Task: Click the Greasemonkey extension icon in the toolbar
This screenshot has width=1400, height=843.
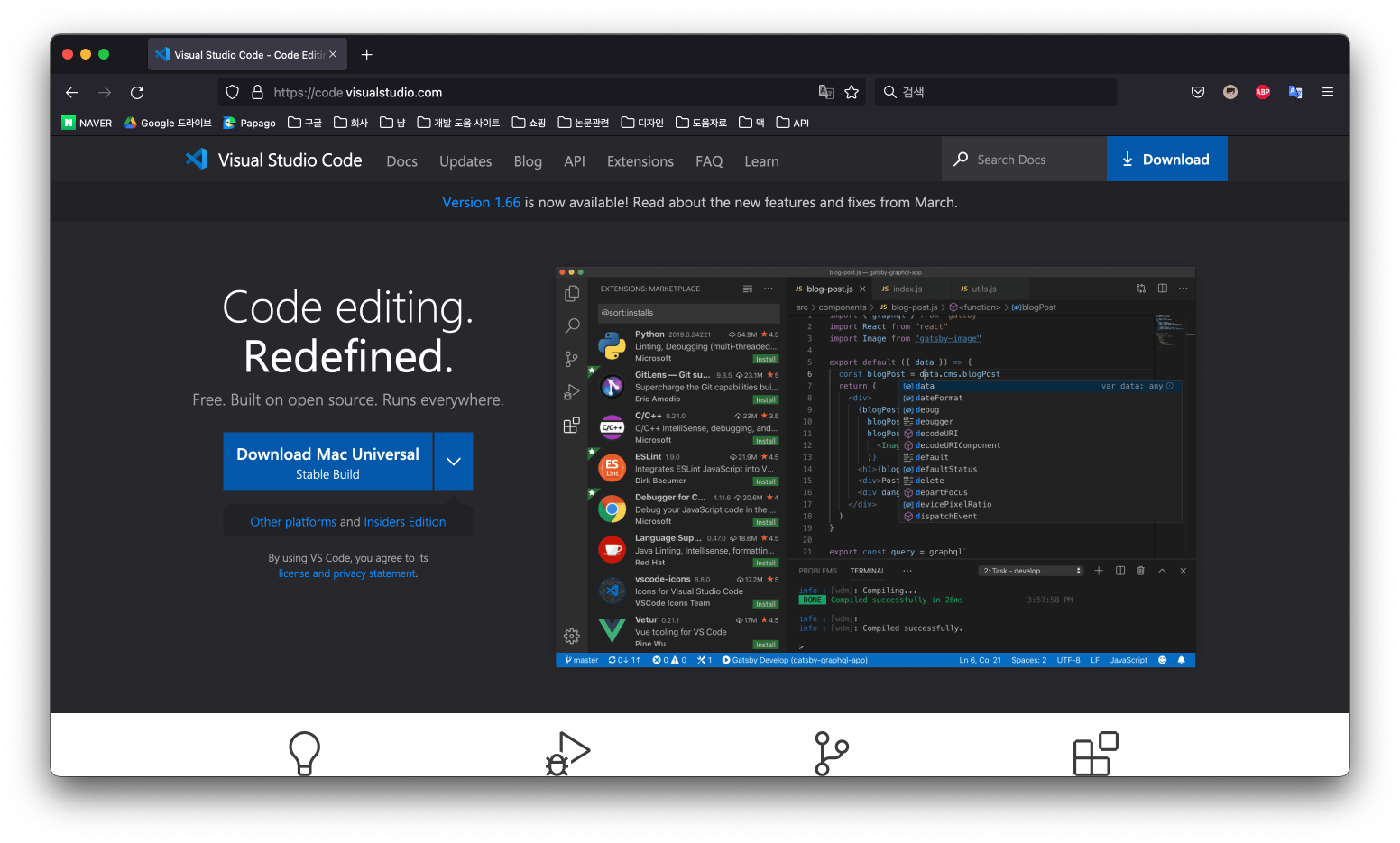Action: [1230, 92]
